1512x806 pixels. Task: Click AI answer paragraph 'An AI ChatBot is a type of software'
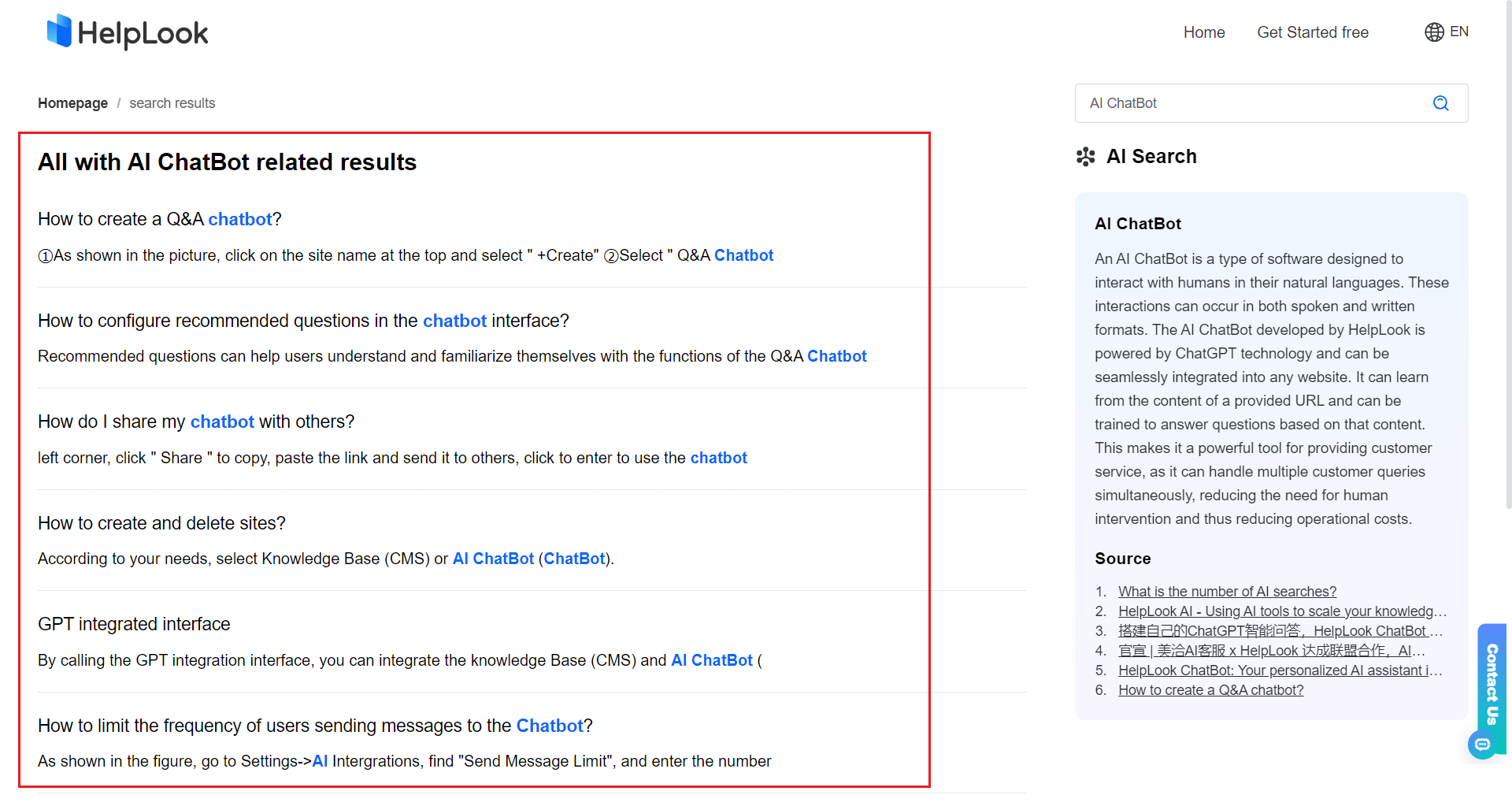(1271, 389)
